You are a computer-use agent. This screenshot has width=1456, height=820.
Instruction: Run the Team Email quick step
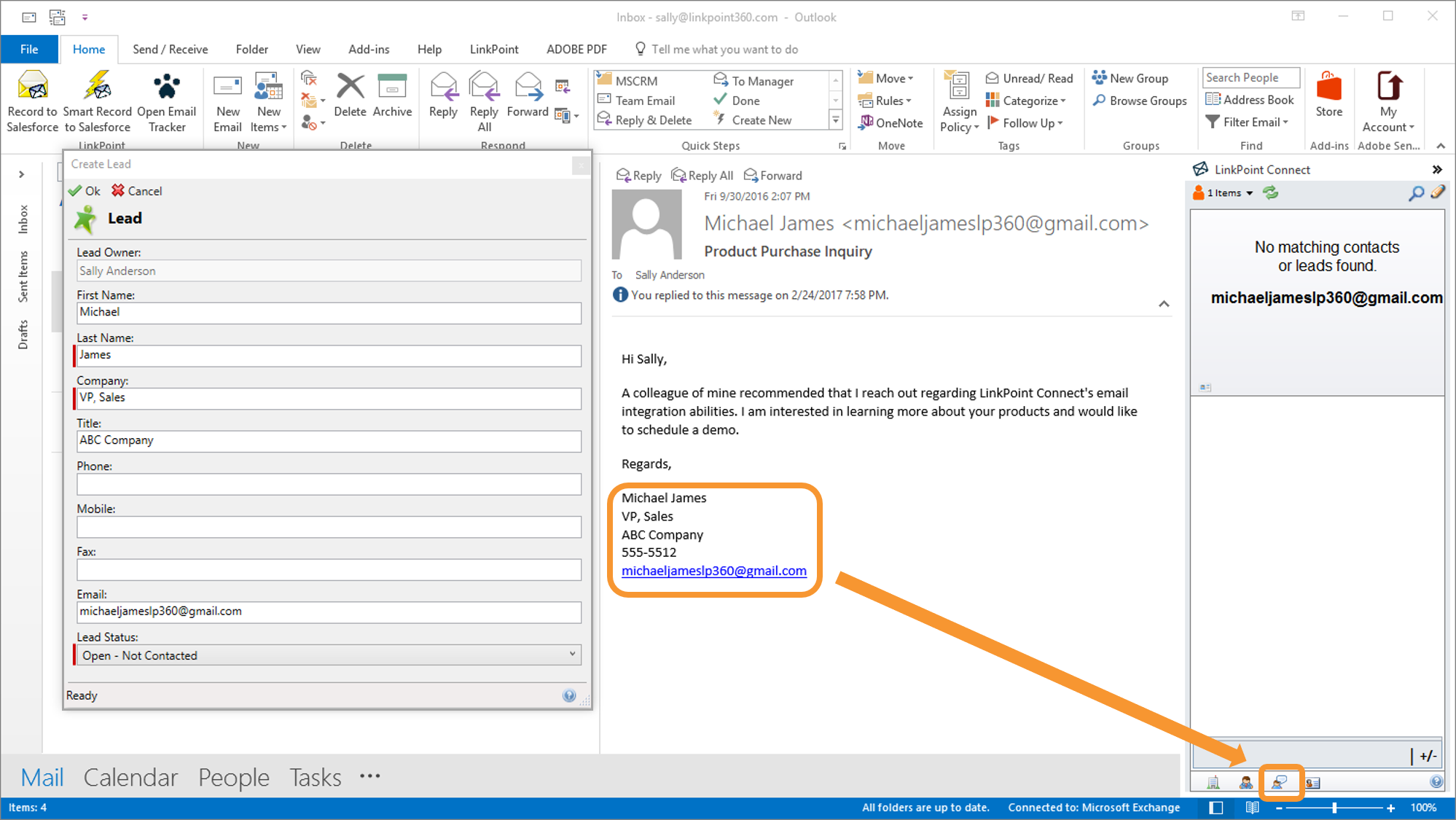click(x=636, y=101)
